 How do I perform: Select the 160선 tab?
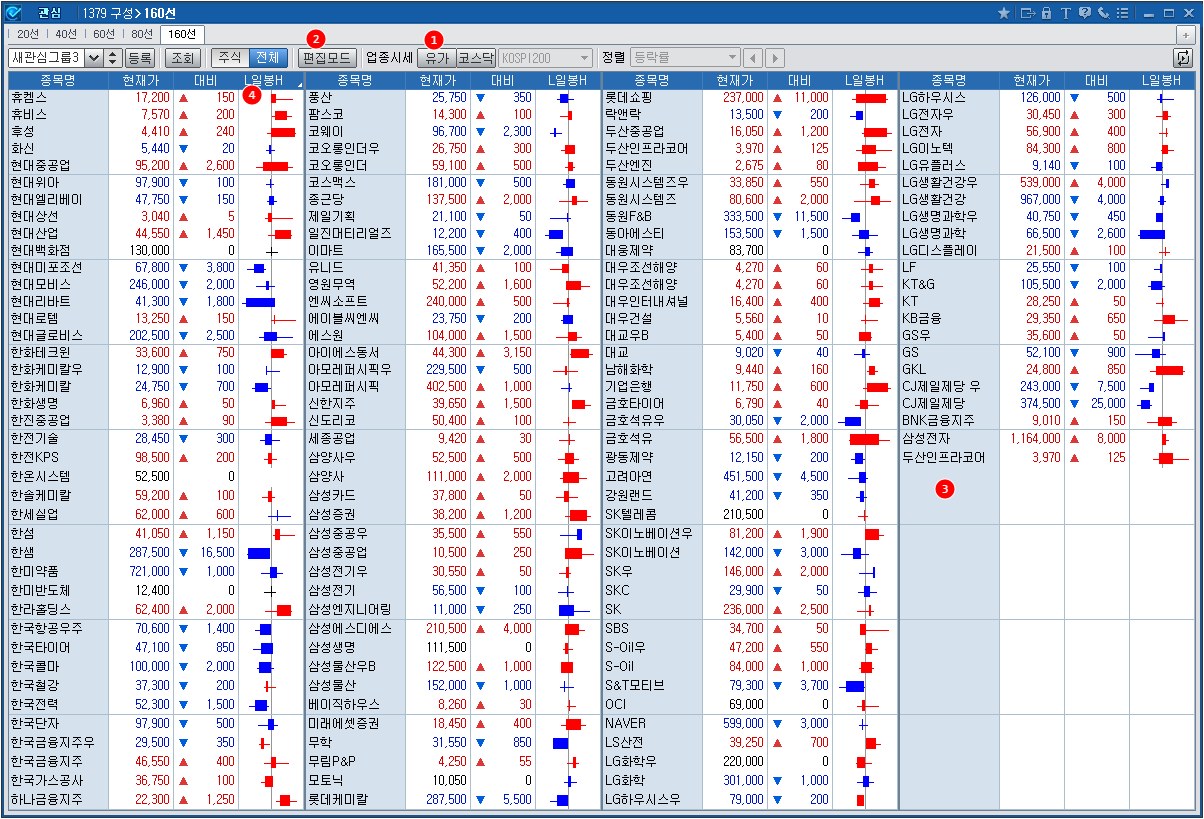tap(180, 34)
